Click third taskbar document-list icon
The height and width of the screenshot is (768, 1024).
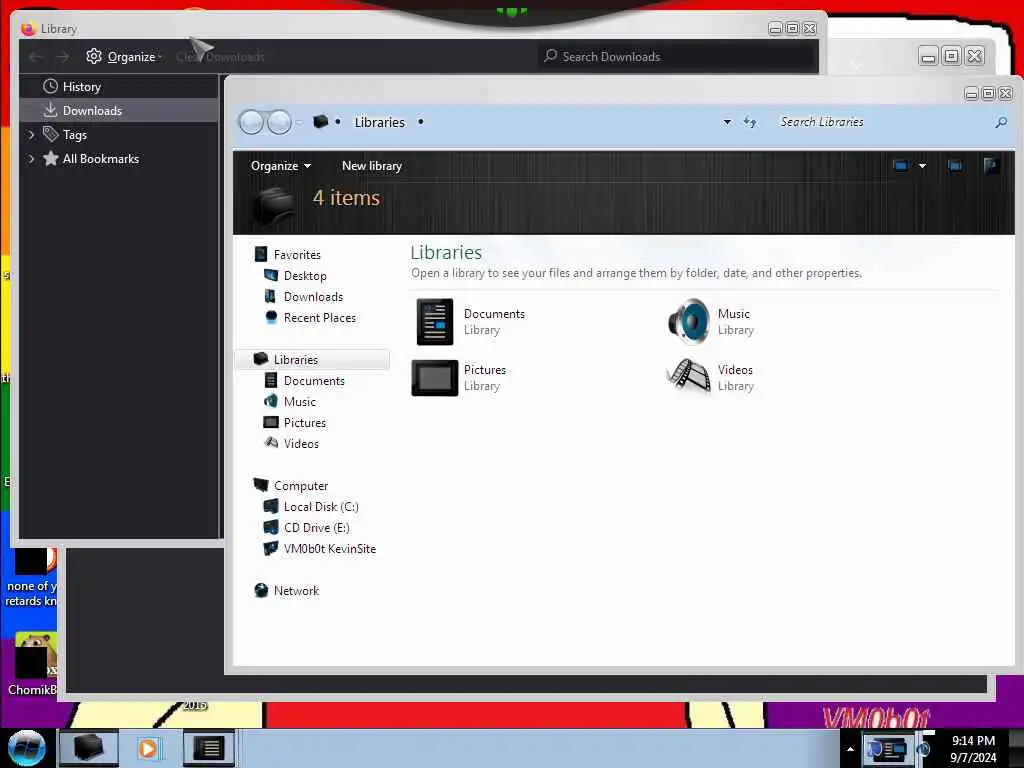(x=208, y=748)
